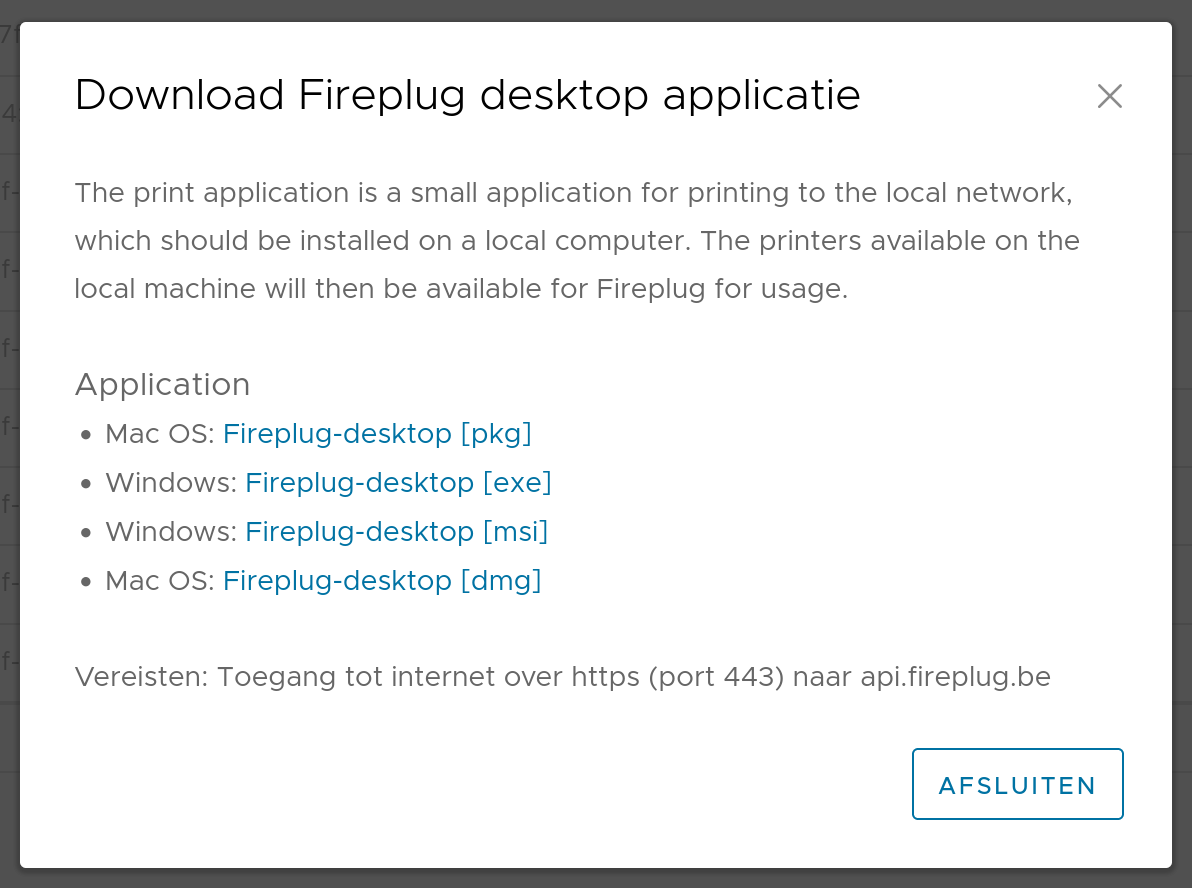Click the bullet beside the dmg entry
Screen dimensions: 1192x888
tap(85, 580)
